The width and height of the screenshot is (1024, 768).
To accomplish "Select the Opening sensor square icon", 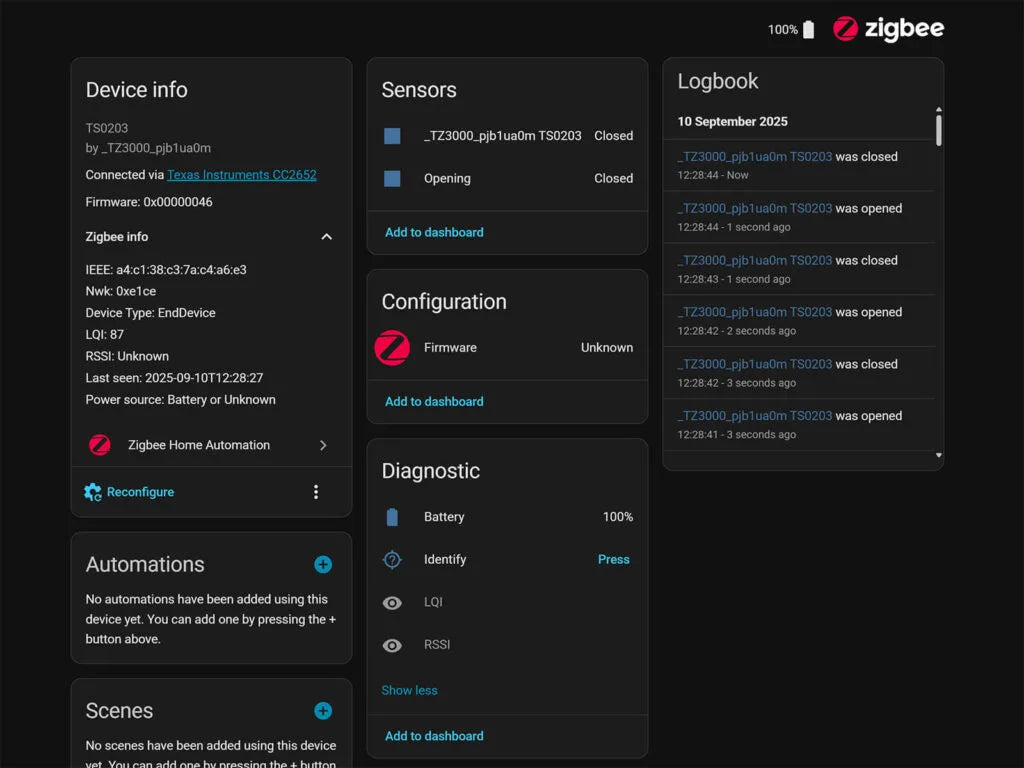I will point(392,178).
